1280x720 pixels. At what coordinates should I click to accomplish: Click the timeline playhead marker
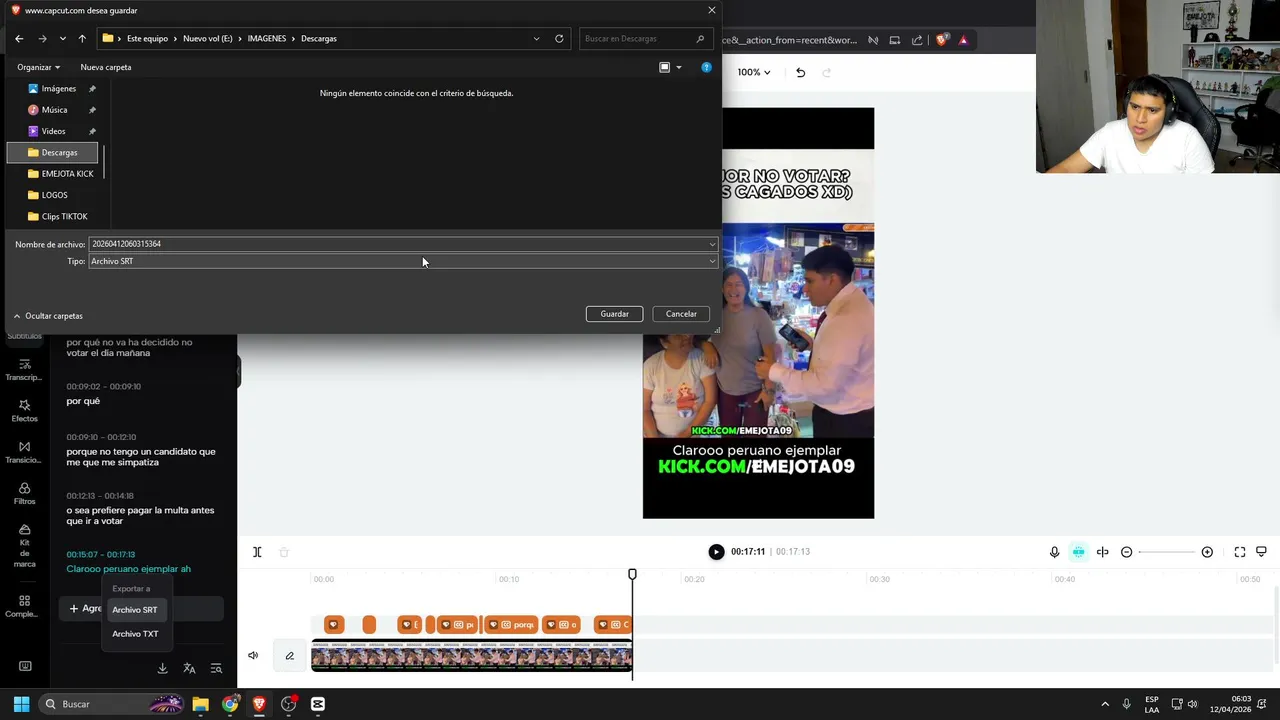632,574
